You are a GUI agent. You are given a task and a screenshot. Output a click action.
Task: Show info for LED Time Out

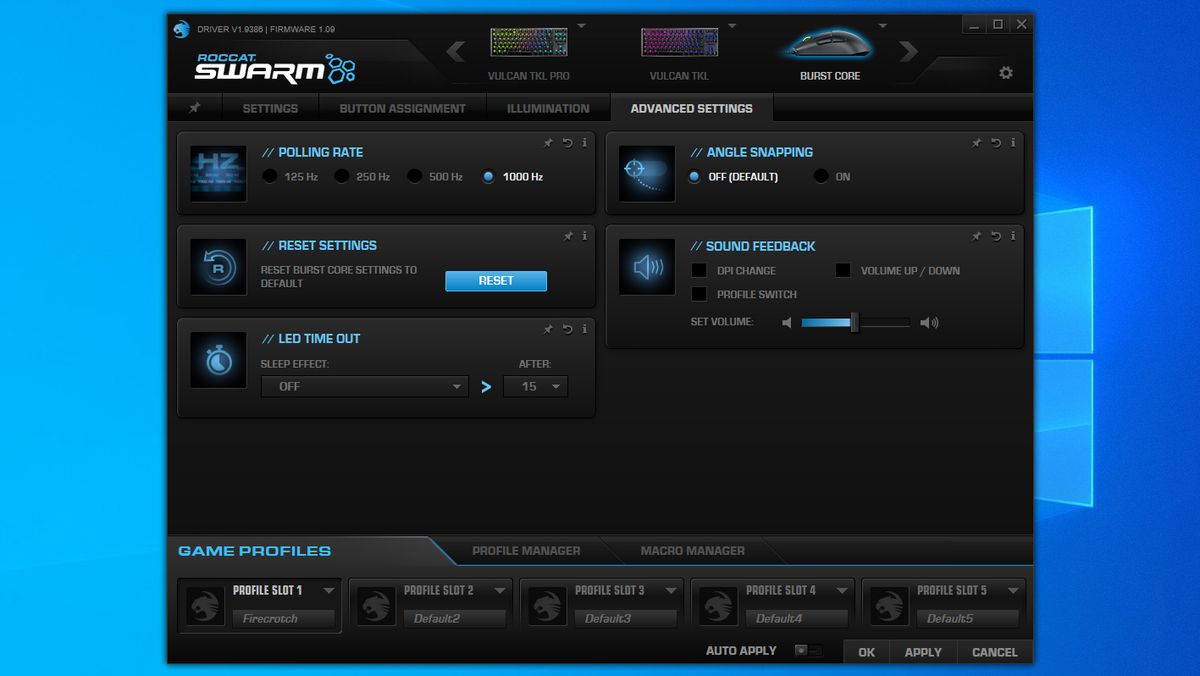pyautogui.click(x=584, y=329)
